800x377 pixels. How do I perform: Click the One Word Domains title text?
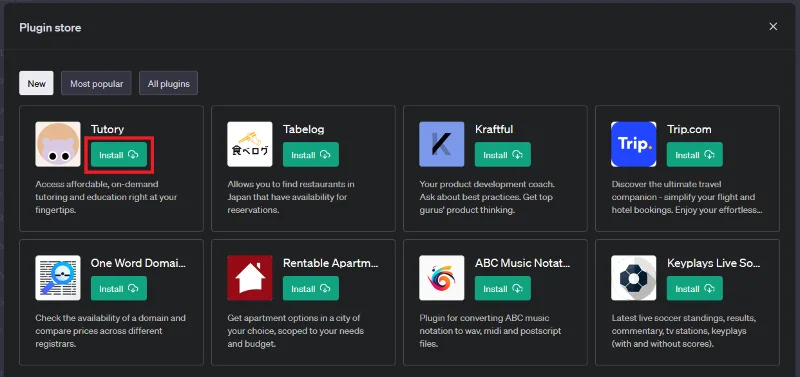pos(138,263)
